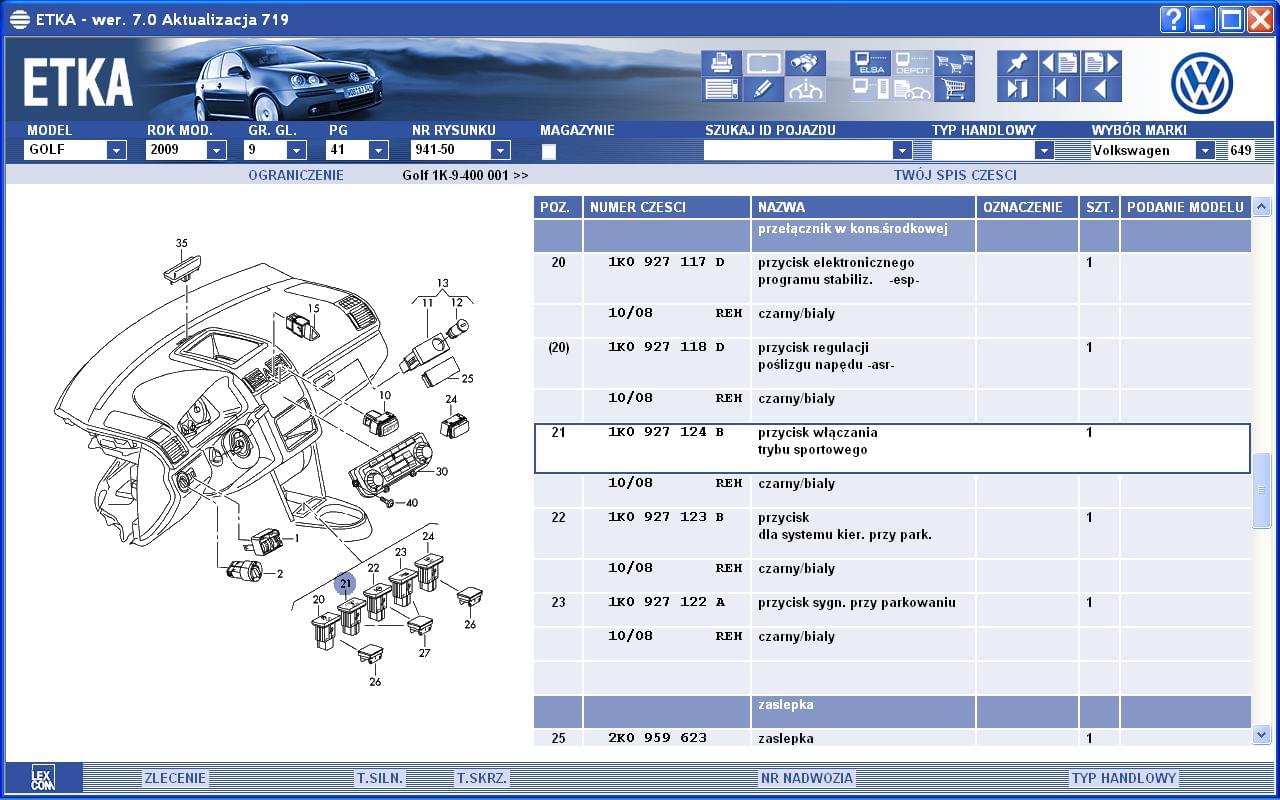This screenshot has width=1280, height=800.
Task: Click T.SKRZ. in the bottom bar
Action: 482,778
